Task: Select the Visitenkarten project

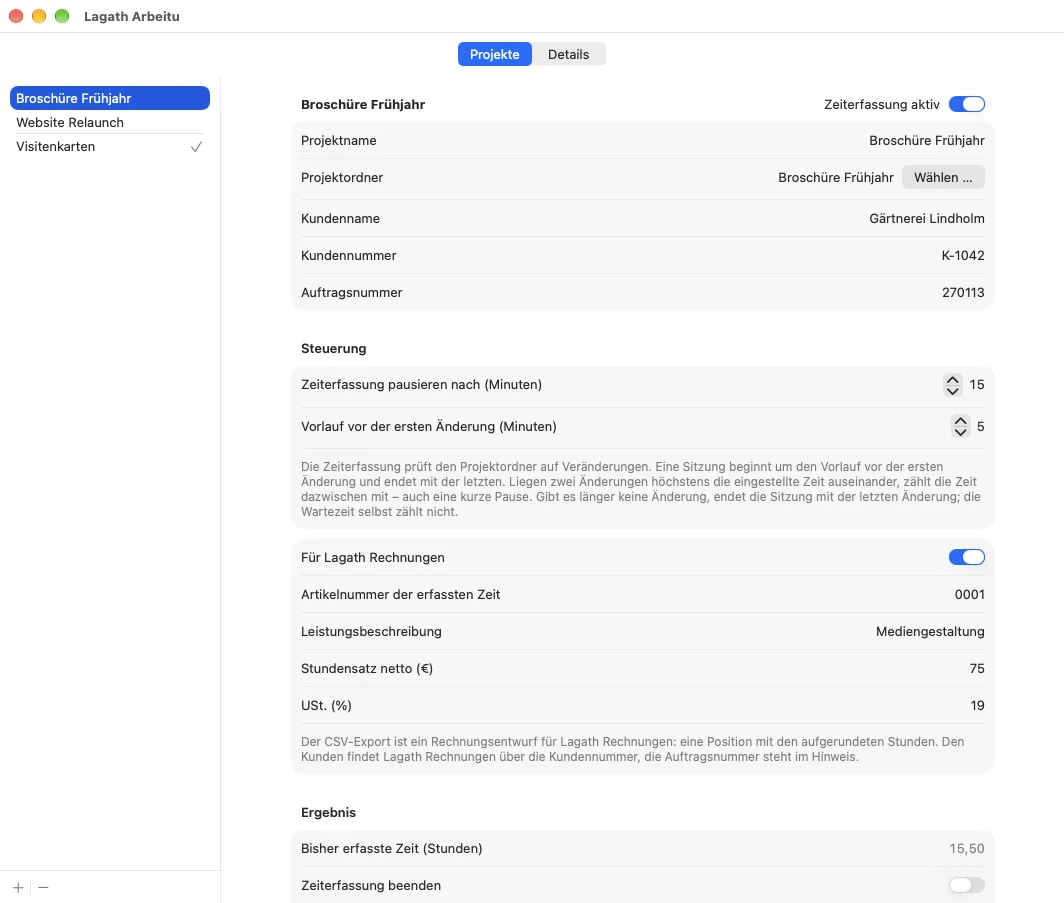Action: click(x=110, y=147)
